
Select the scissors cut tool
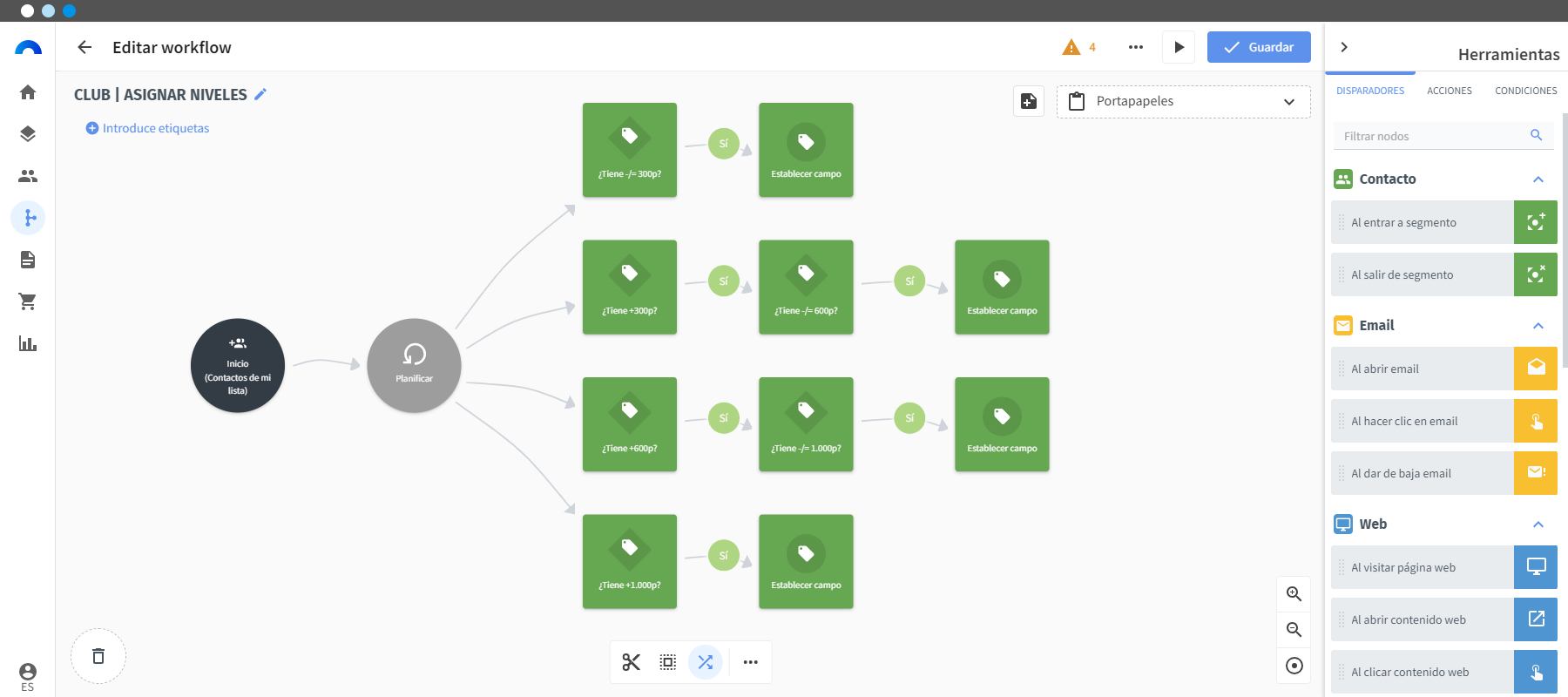tap(632, 662)
